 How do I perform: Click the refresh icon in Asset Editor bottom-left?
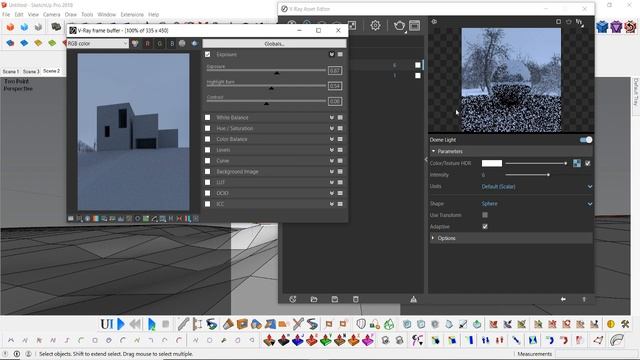[x=293, y=299]
